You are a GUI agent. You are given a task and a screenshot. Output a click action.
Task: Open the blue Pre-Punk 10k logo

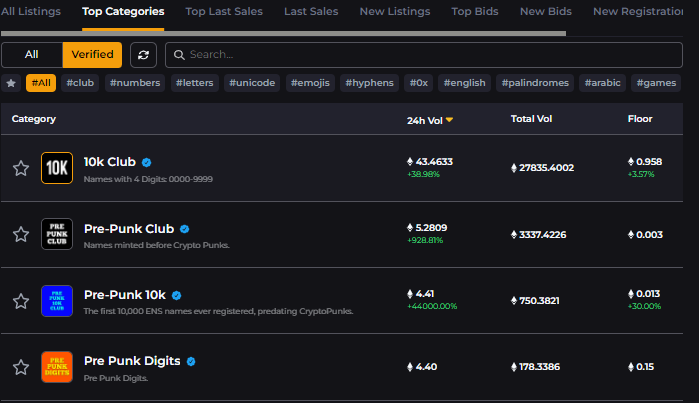point(57,301)
